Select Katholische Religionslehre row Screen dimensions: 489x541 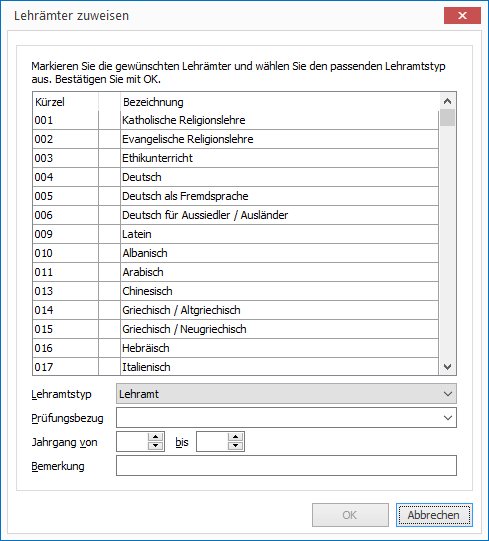point(235,120)
